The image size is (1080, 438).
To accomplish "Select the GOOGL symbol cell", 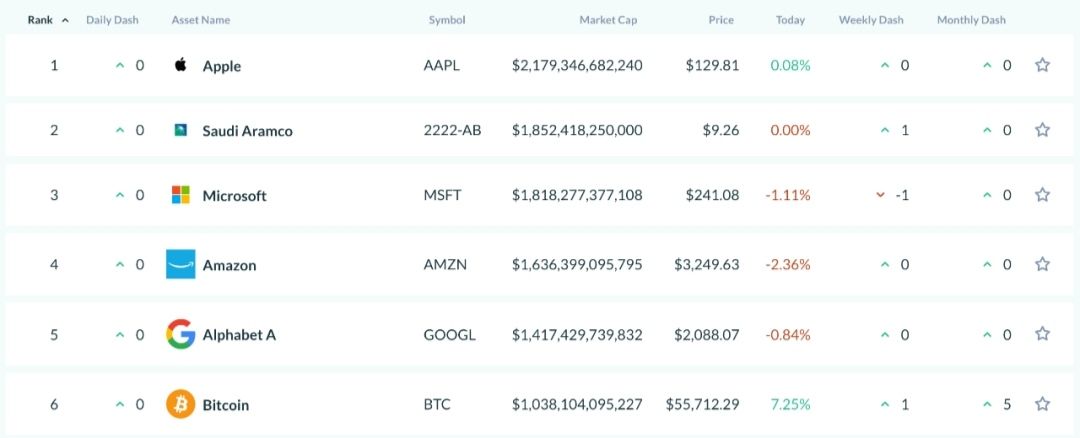I will (x=449, y=335).
